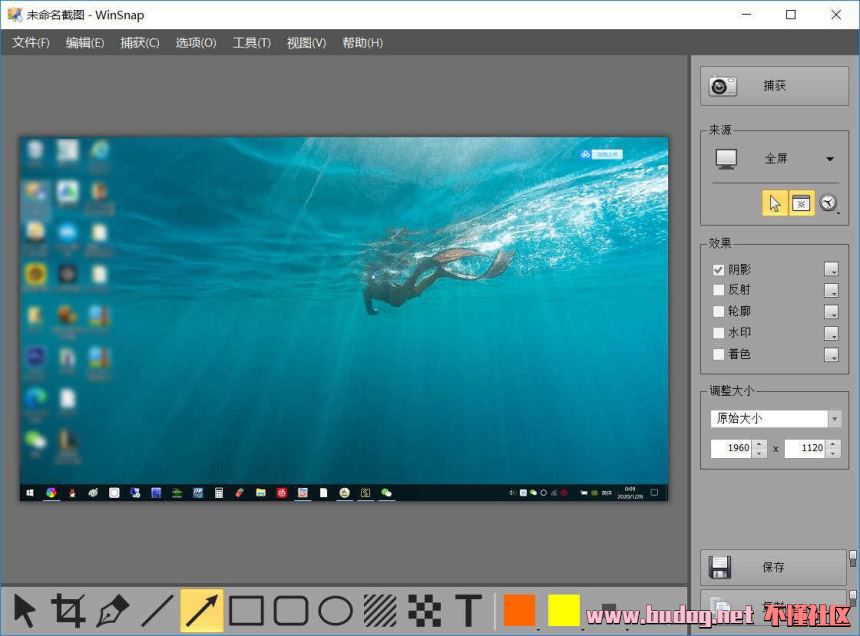
Task: Select the Crop tool
Action: point(69,610)
